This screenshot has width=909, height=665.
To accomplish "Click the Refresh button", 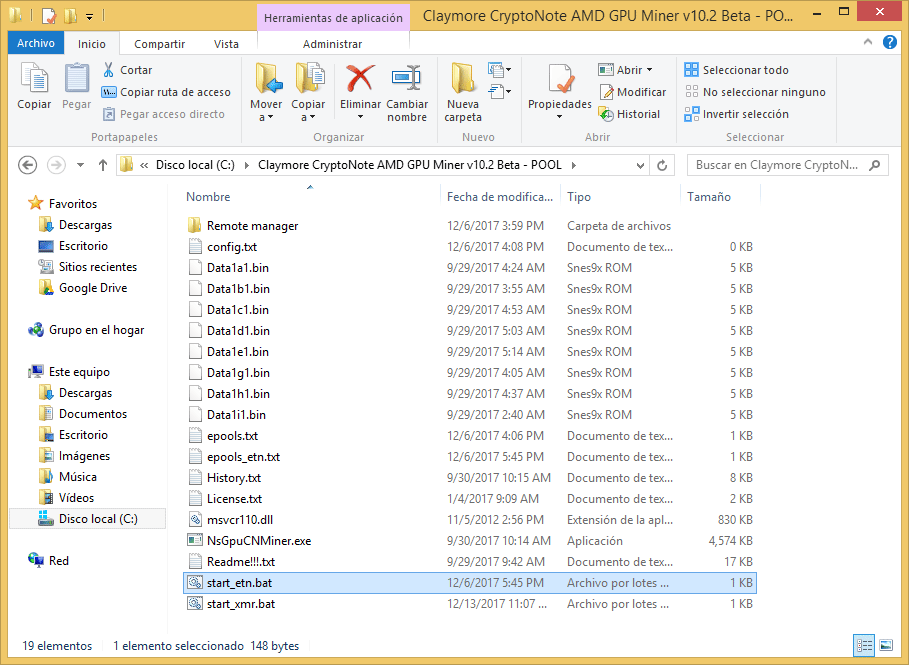I will pyautogui.click(x=662, y=165).
